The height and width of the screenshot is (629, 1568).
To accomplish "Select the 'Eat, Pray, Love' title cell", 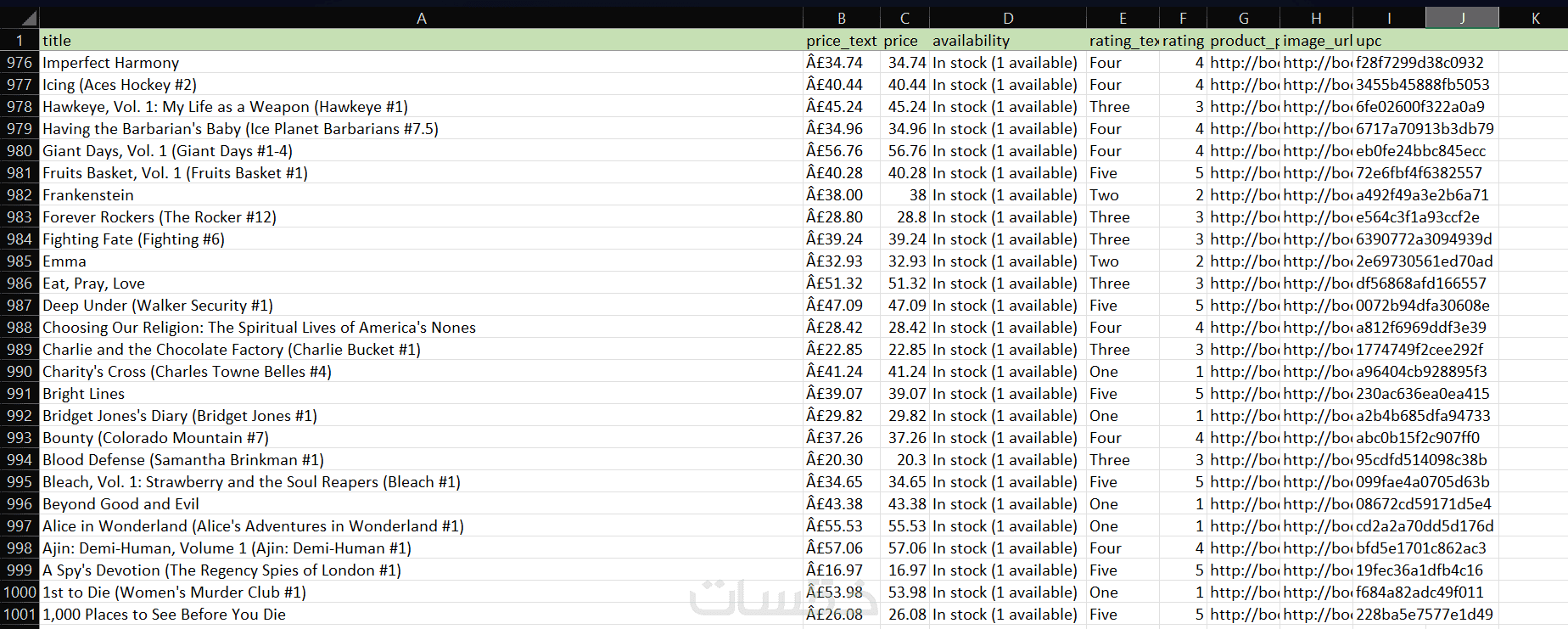I will [x=421, y=284].
